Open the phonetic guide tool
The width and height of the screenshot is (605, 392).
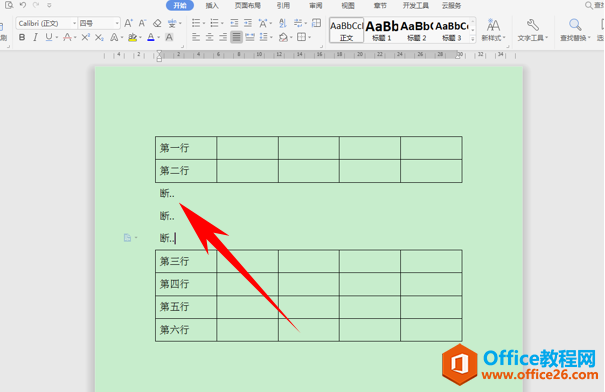172,23
